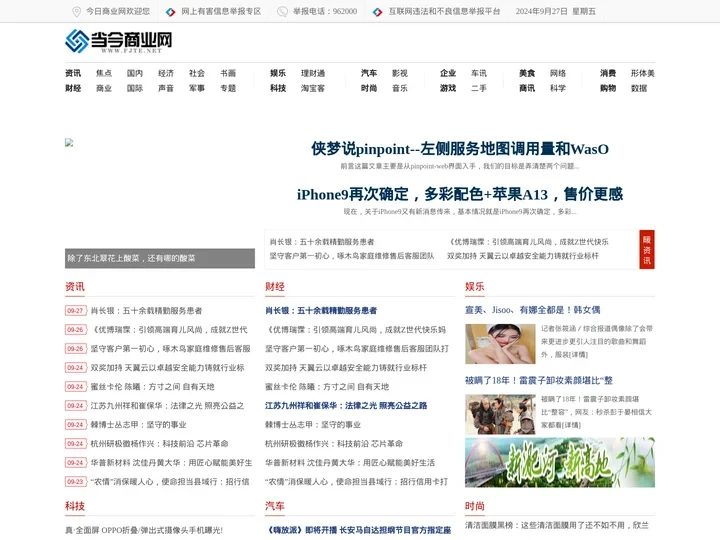Open 车讯 navigation link
Image resolution: width=720 pixels, height=540 pixels.
click(x=479, y=73)
